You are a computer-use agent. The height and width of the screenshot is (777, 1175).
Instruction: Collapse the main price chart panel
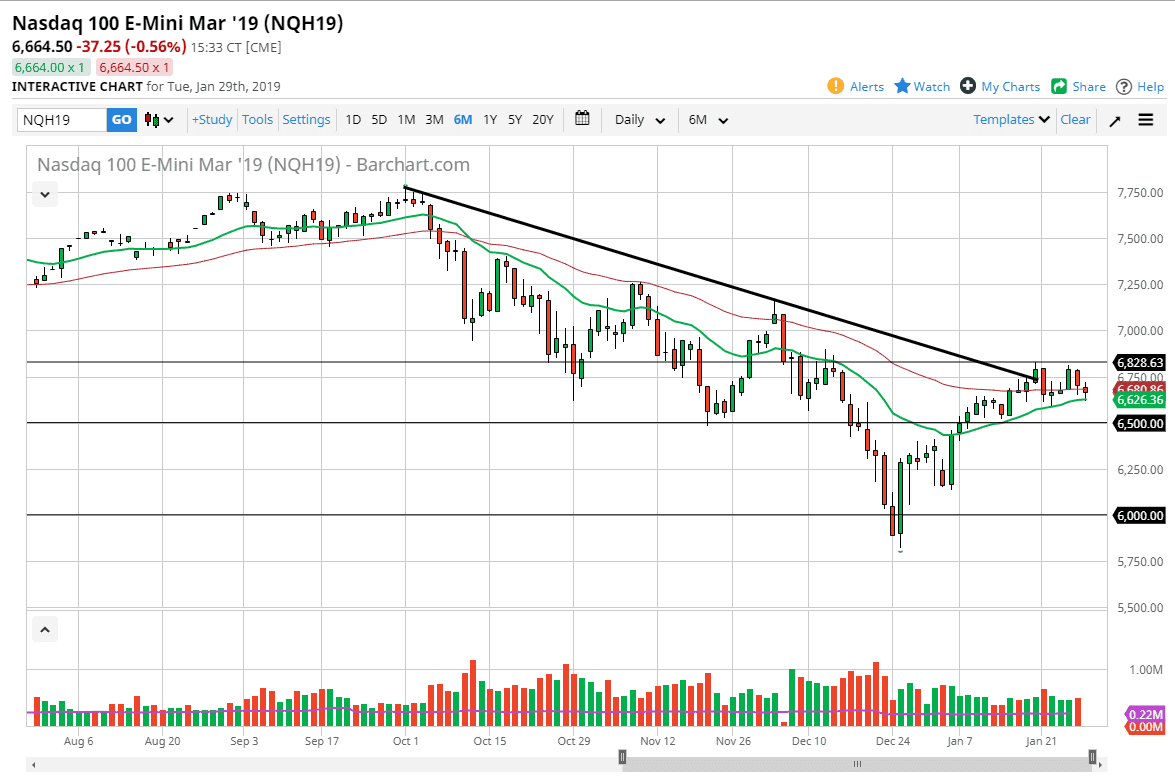[44, 194]
